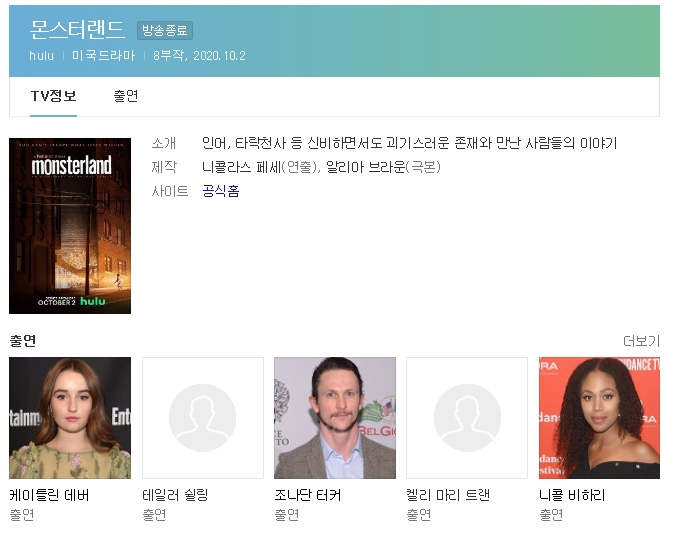Visit the 공식홈 official site link
This screenshot has height=538, width=682.
[220, 191]
